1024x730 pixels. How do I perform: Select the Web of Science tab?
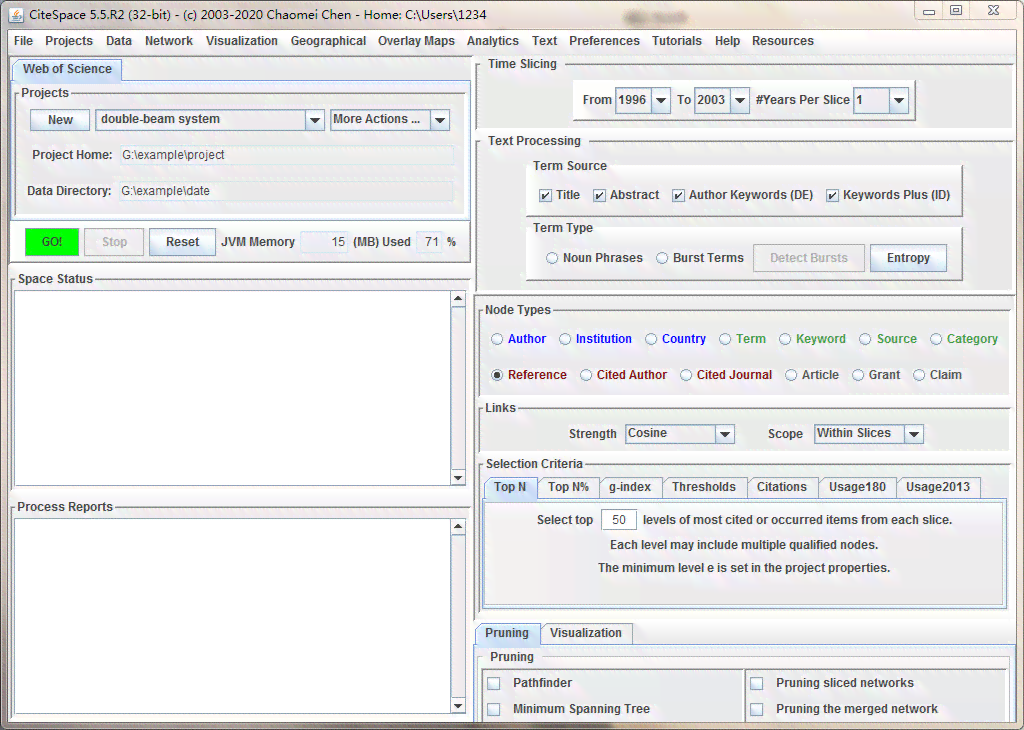click(x=67, y=69)
